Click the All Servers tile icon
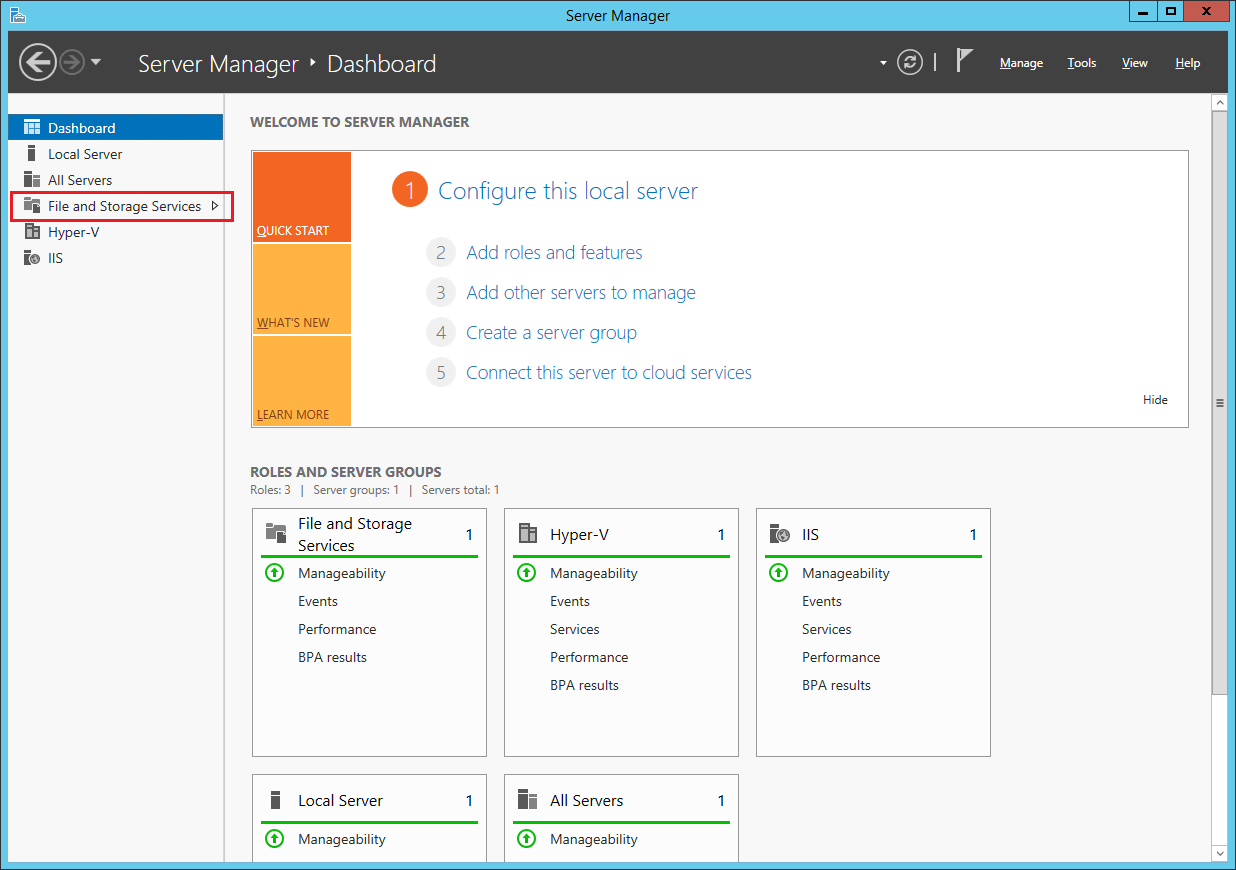1236x870 pixels. point(528,800)
